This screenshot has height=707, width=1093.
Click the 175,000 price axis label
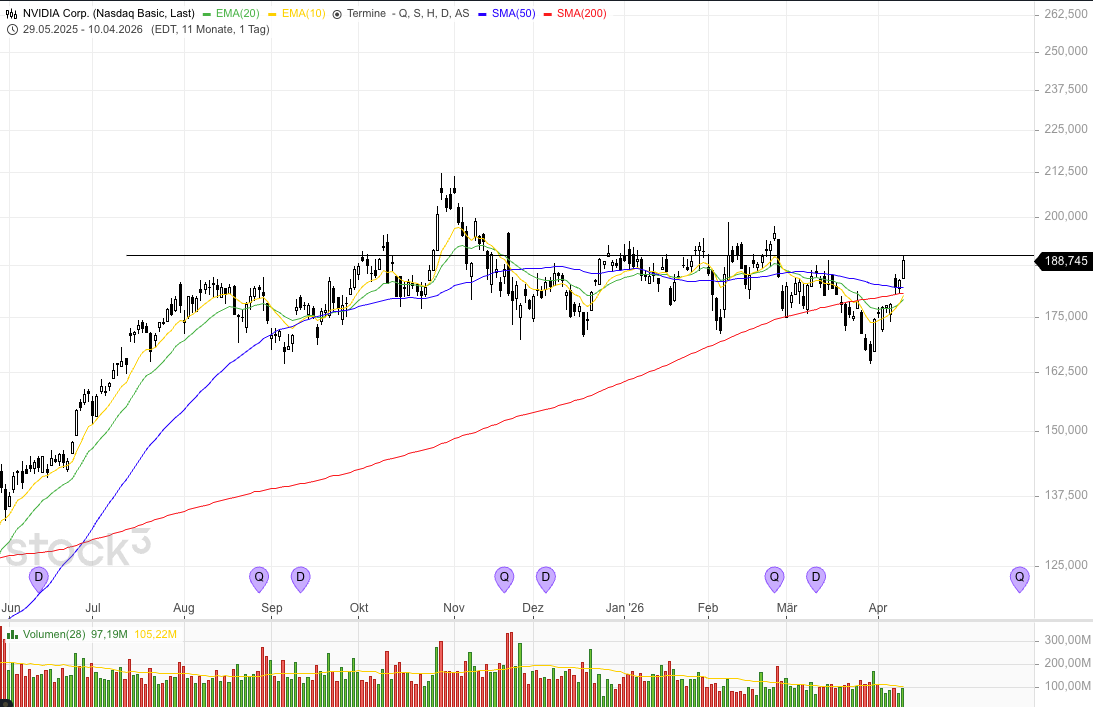tap(1066, 317)
